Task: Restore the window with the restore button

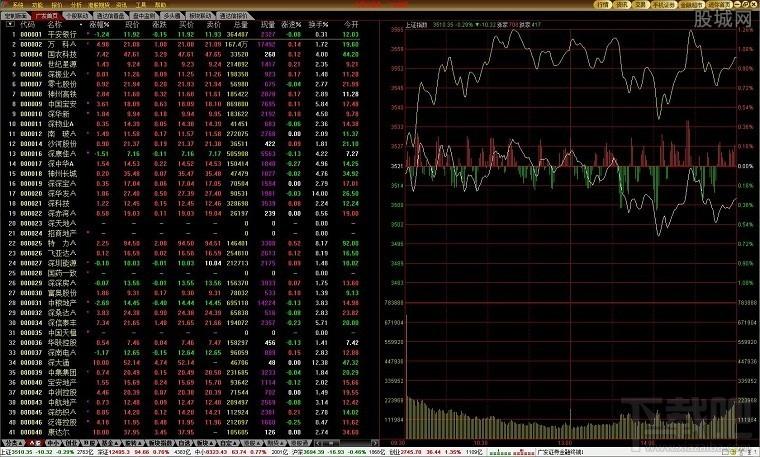Action: pyautogui.click(x=745, y=4)
